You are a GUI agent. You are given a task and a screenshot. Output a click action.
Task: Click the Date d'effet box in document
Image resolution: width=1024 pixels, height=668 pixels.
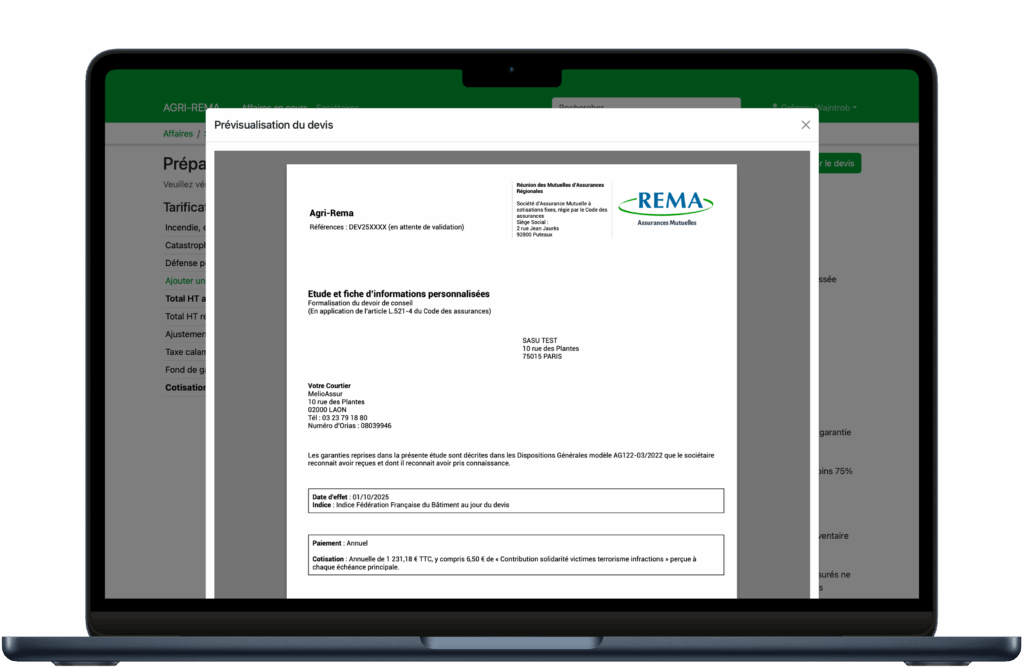517,500
